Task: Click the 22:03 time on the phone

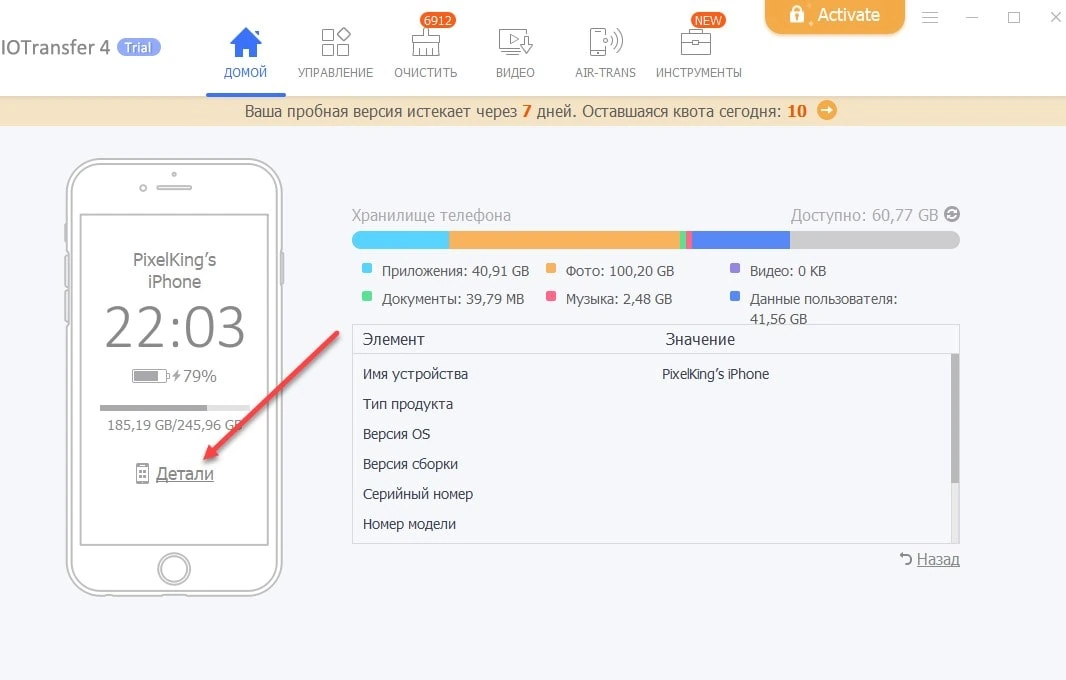Action: (175, 327)
